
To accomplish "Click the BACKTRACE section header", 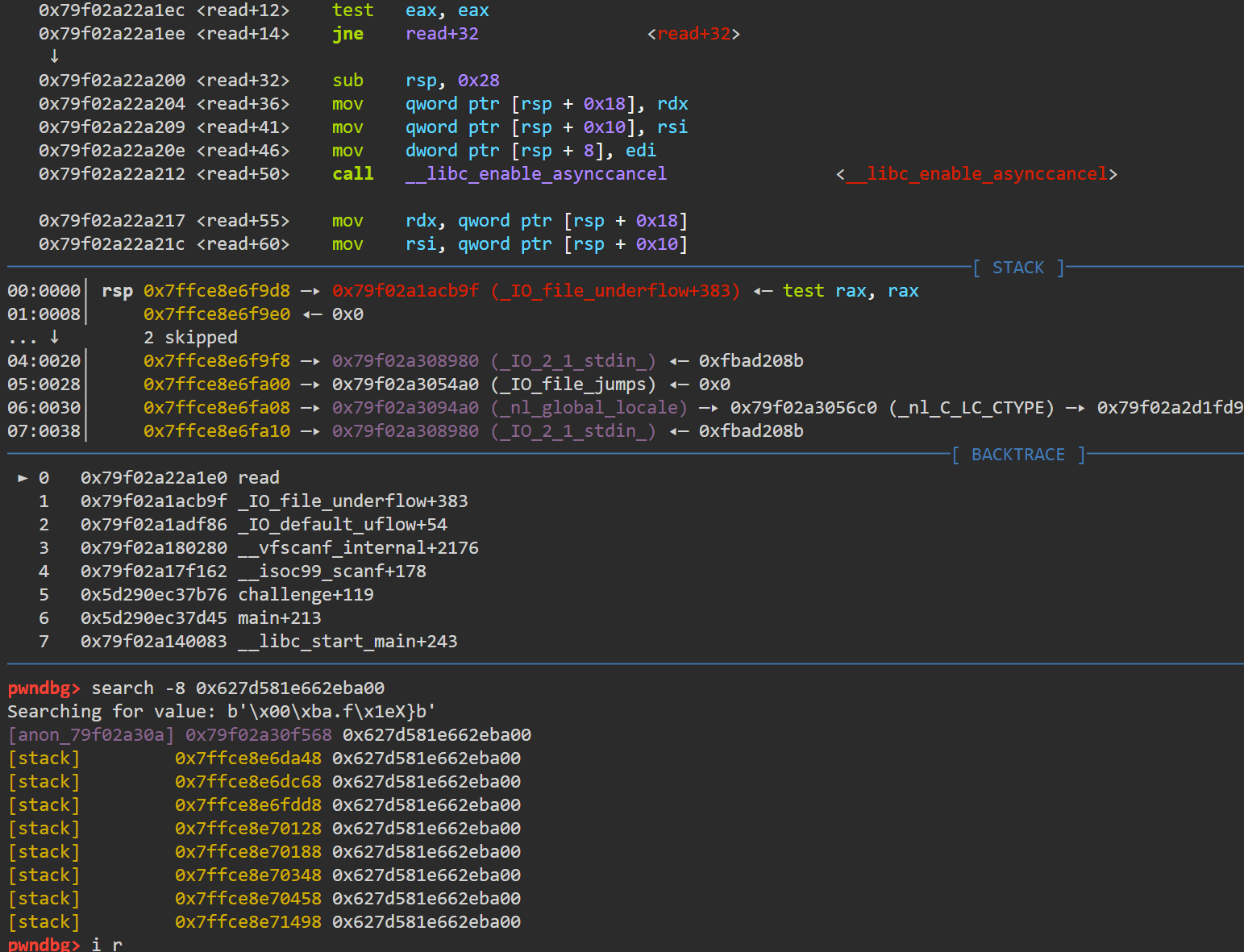I will [1018, 455].
